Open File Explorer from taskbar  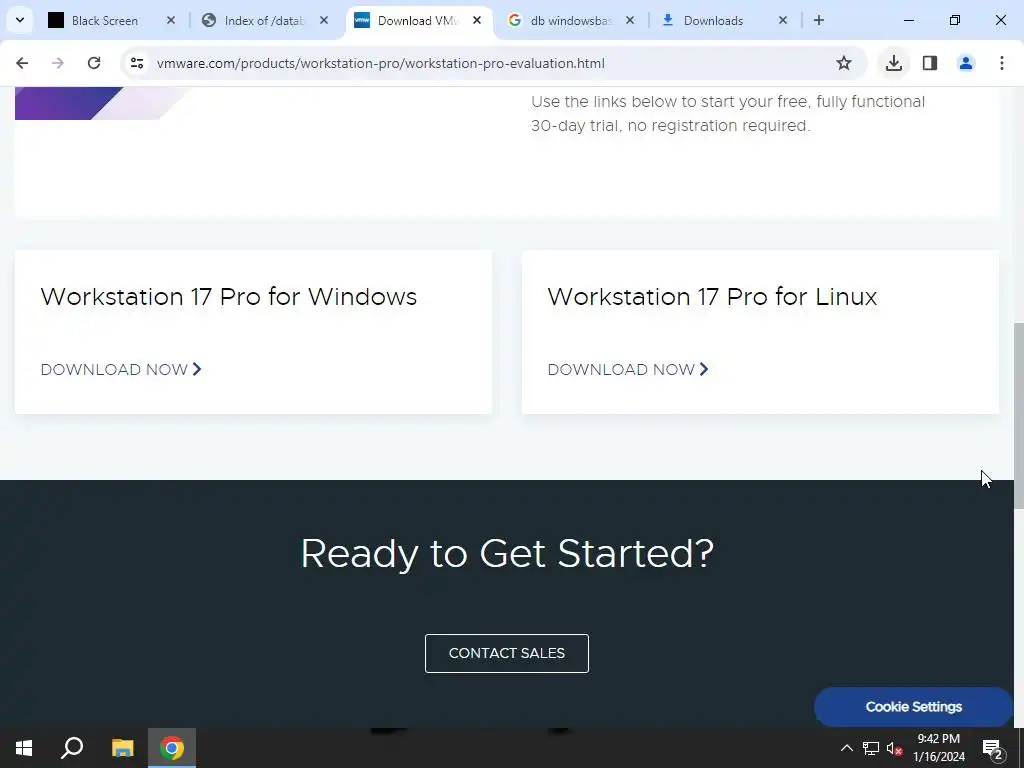[x=122, y=748]
